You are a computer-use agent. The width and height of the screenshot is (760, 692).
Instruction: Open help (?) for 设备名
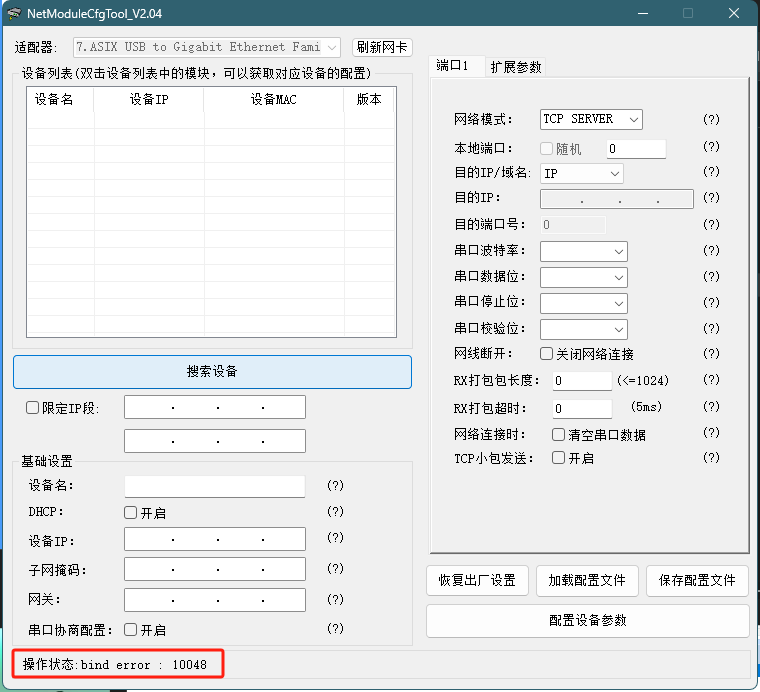[335, 486]
